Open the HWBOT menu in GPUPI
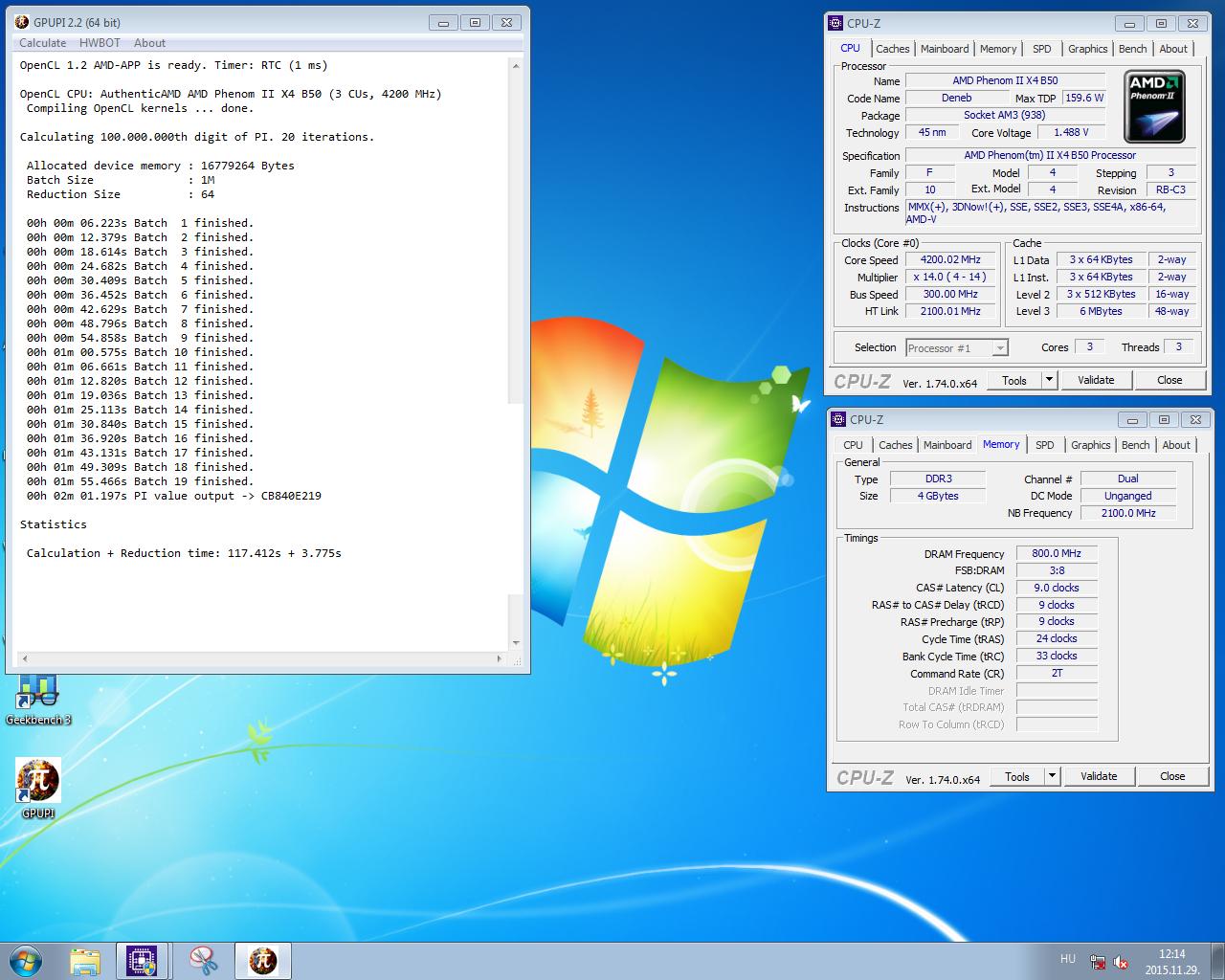 pyautogui.click(x=100, y=43)
